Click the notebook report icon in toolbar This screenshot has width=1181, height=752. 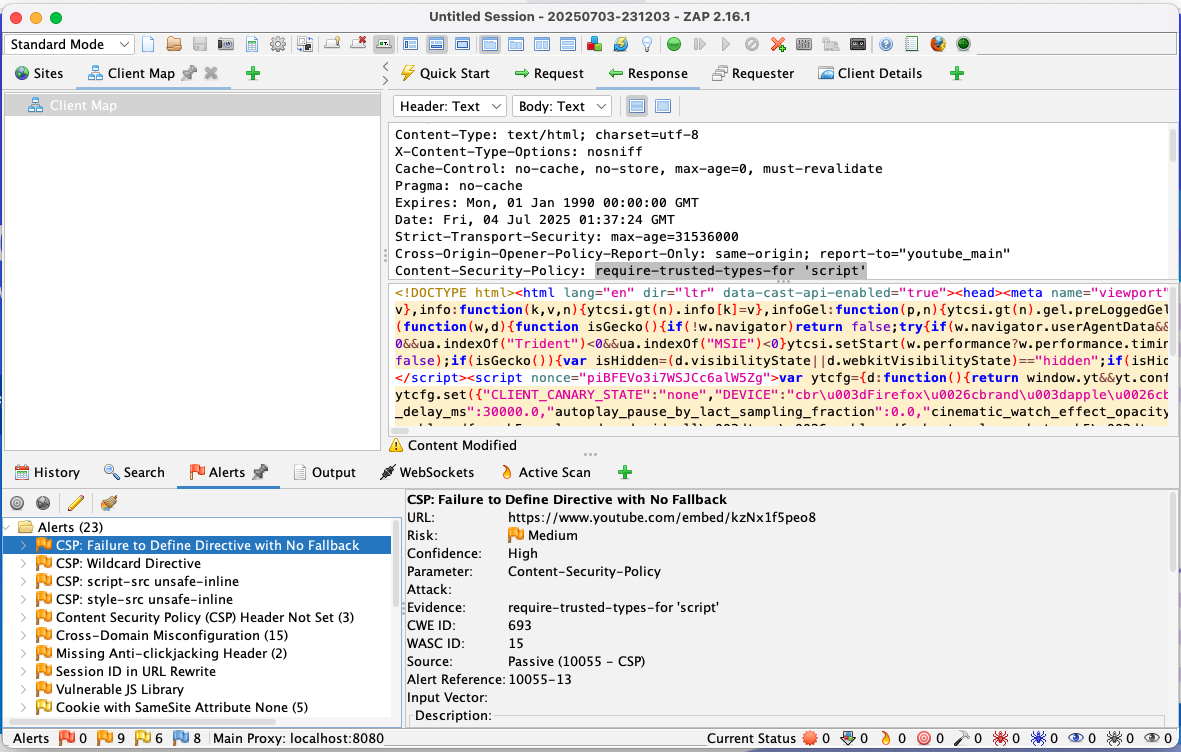point(911,44)
